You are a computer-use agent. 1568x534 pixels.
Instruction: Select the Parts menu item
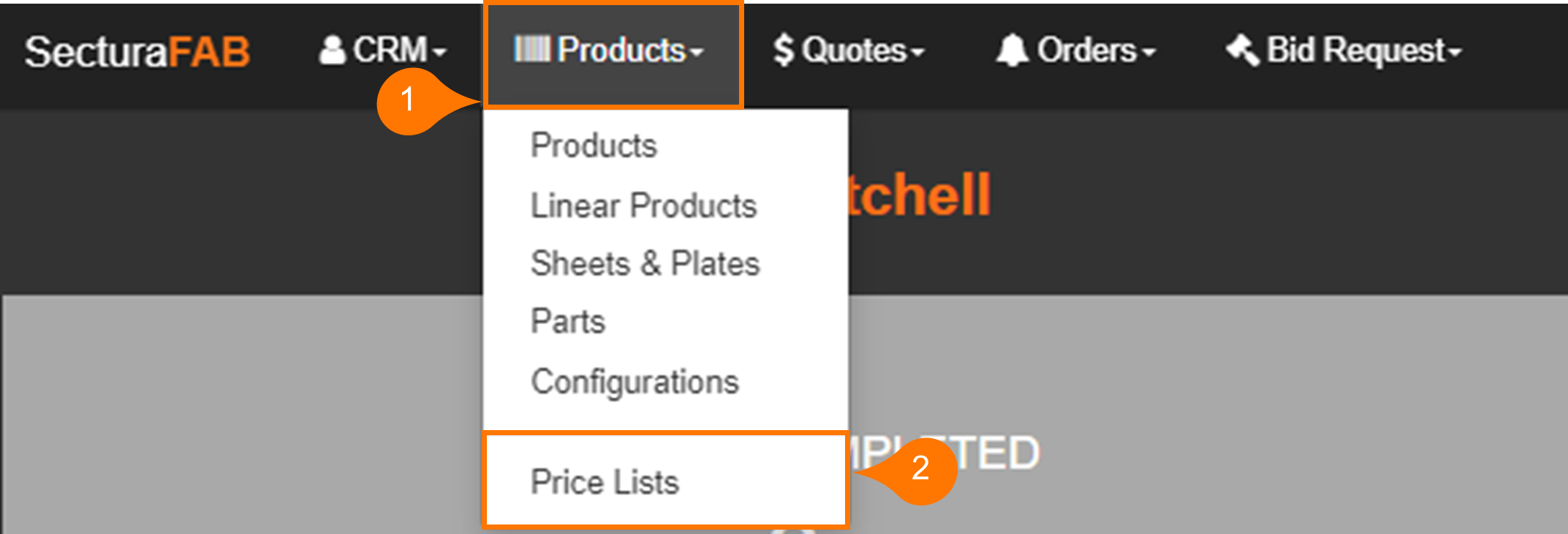coord(568,321)
